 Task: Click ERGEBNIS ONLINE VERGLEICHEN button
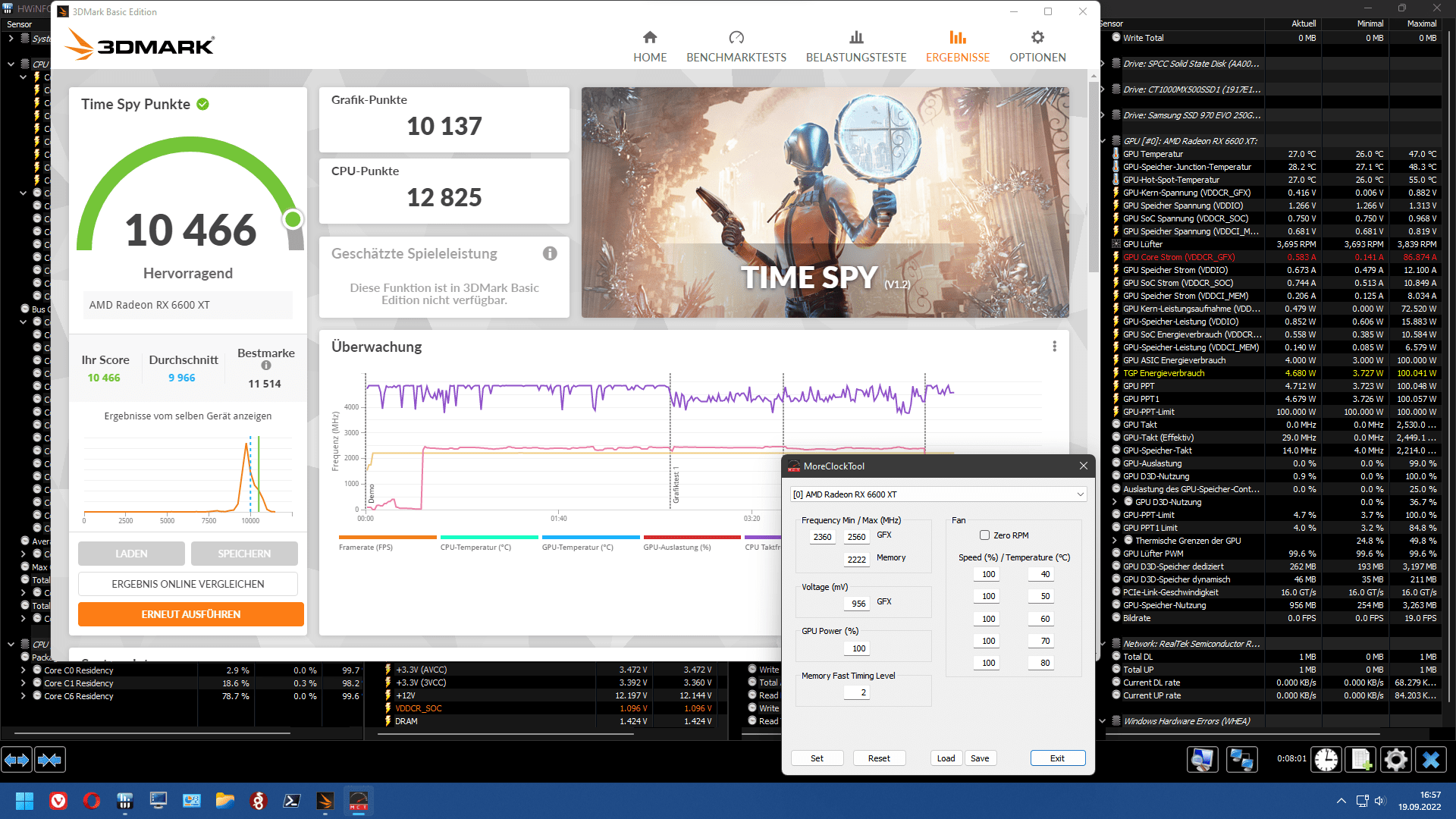point(187,584)
